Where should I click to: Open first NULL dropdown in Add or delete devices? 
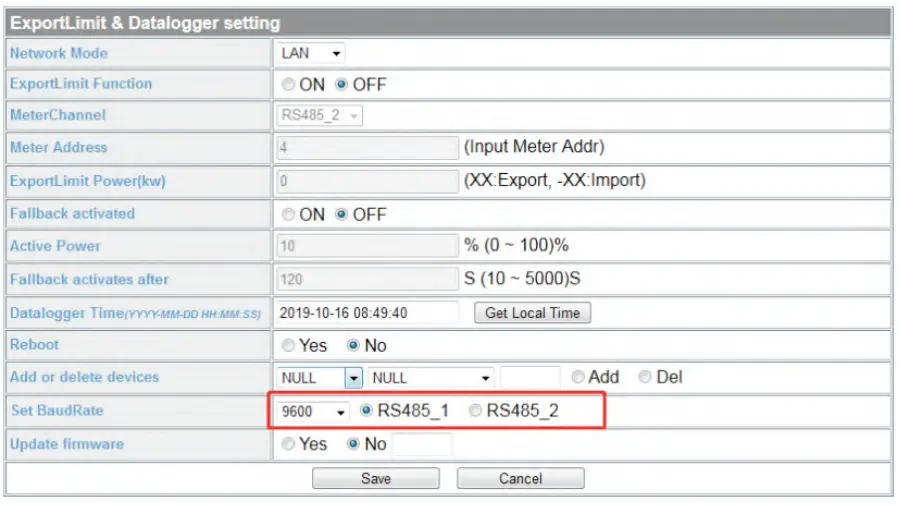(319, 378)
